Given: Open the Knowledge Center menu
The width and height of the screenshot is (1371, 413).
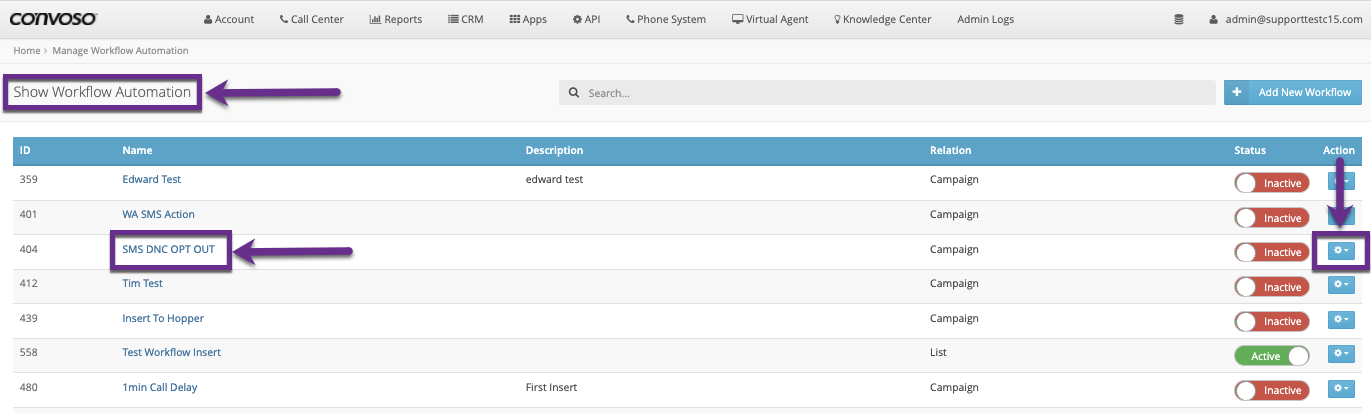Looking at the screenshot, I should tap(883, 19).
